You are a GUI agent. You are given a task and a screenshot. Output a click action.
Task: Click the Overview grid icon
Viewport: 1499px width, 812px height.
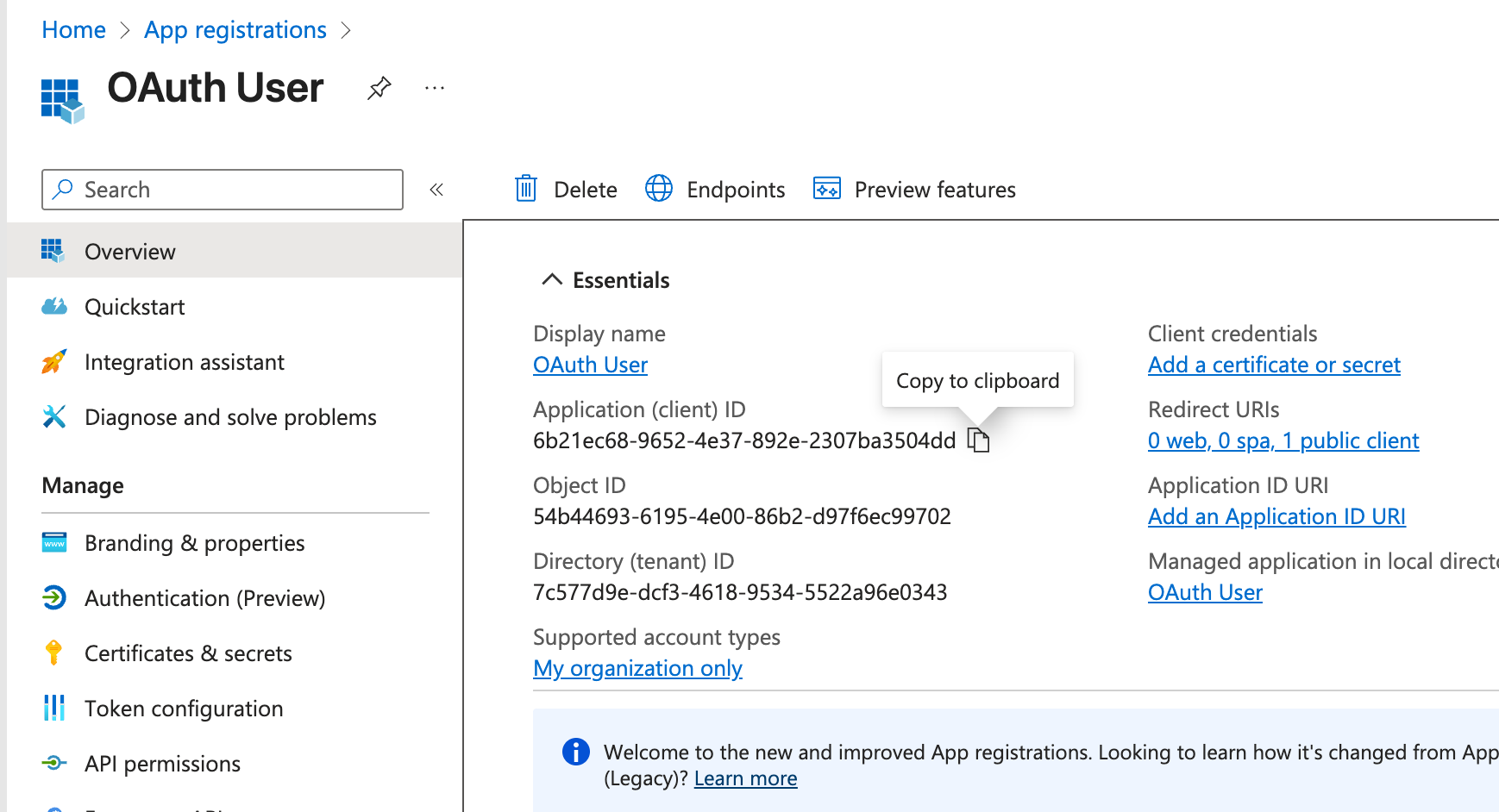[x=53, y=251]
